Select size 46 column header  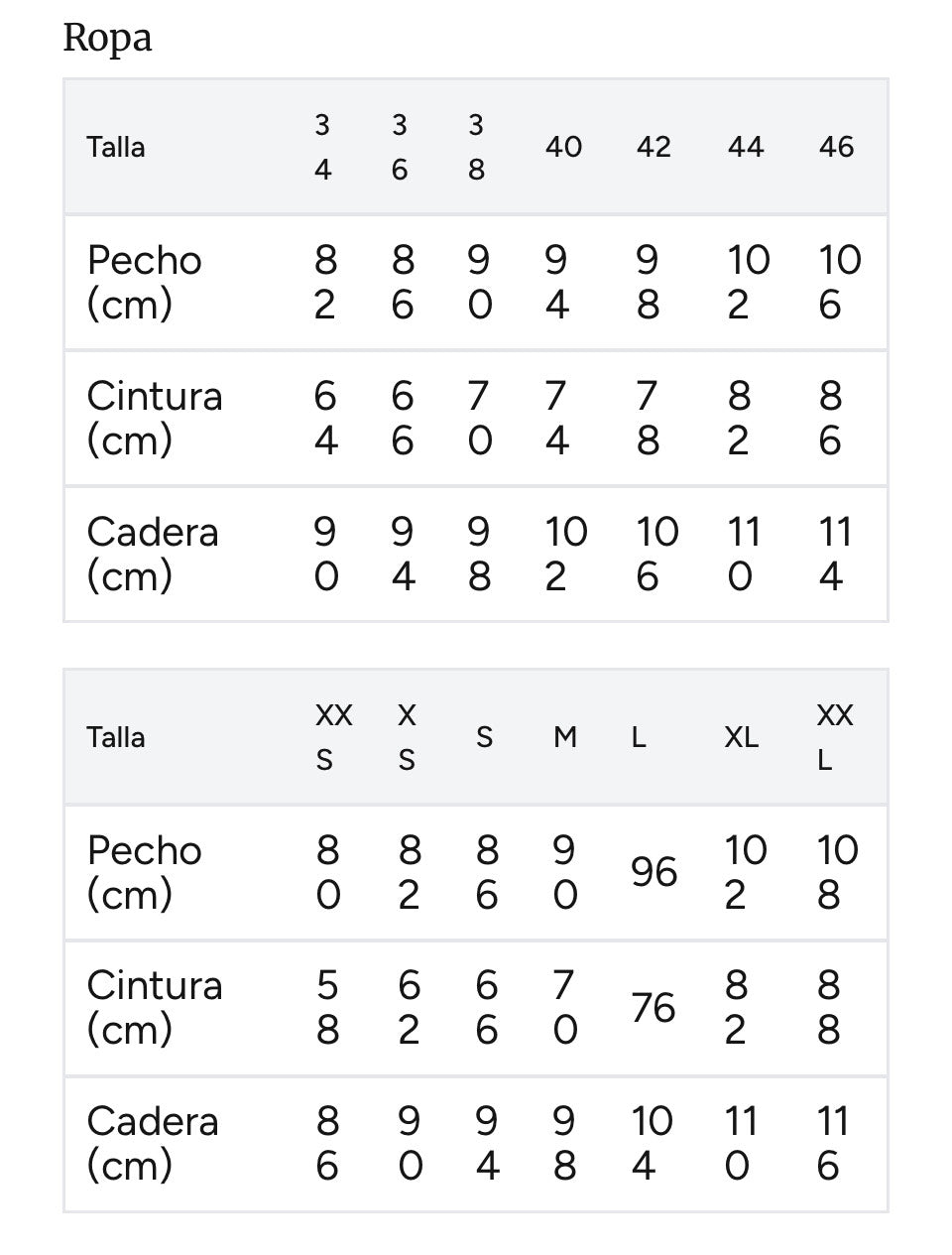(836, 147)
